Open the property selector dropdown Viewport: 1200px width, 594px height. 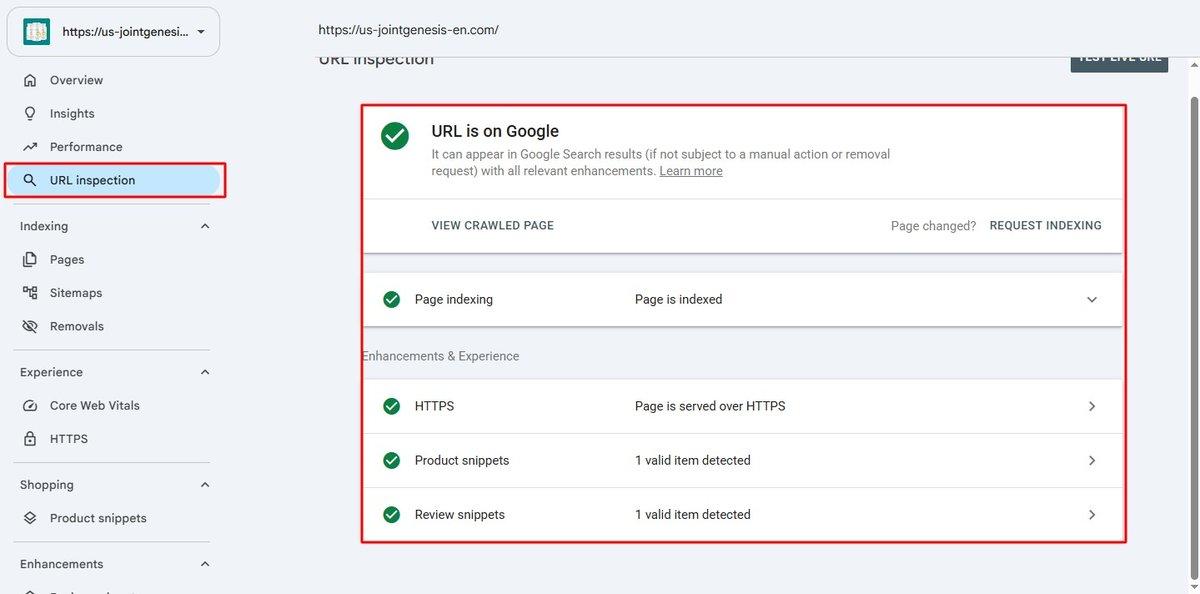pyautogui.click(x=113, y=32)
